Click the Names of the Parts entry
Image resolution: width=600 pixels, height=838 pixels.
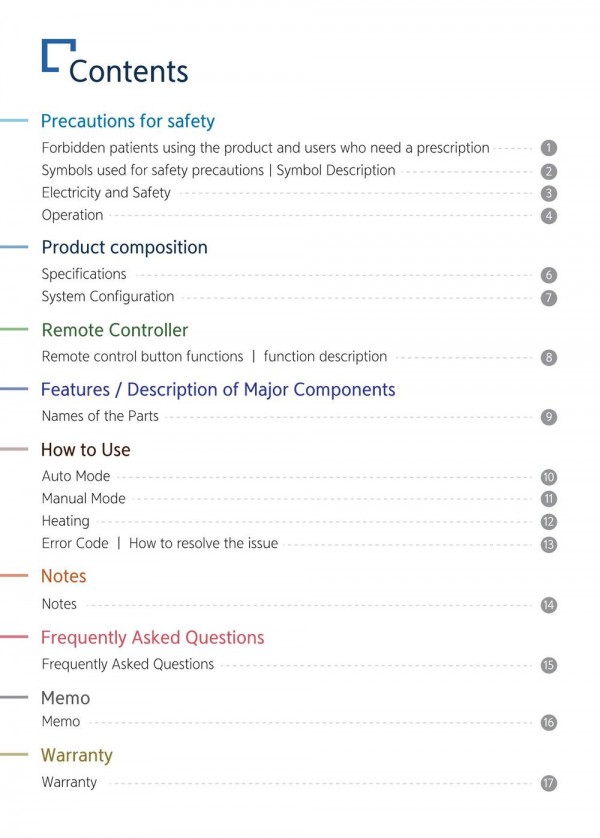100,416
